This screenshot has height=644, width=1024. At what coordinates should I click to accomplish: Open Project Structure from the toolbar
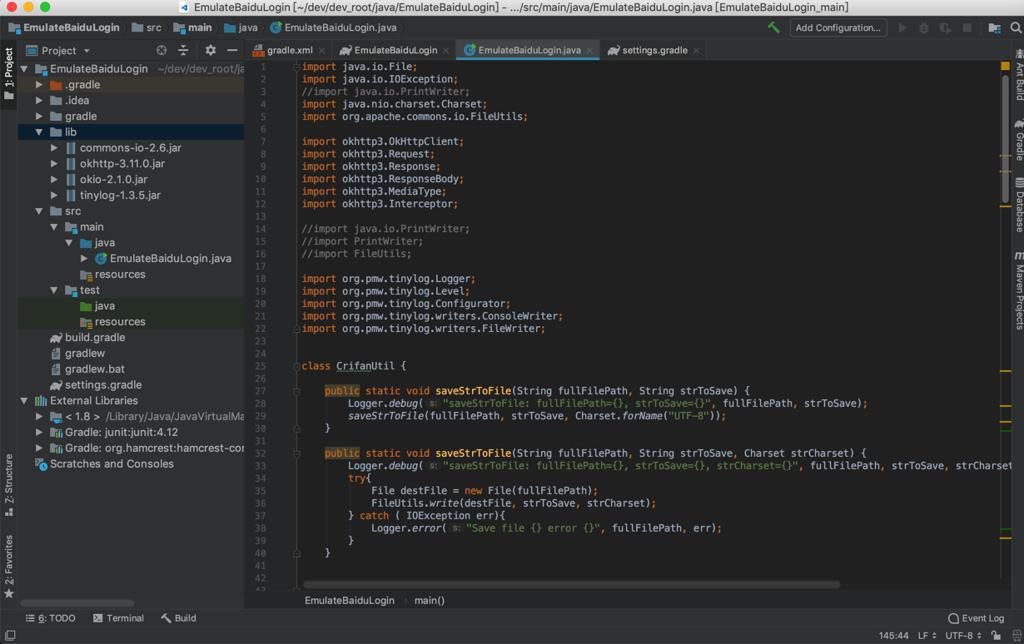coord(994,28)
